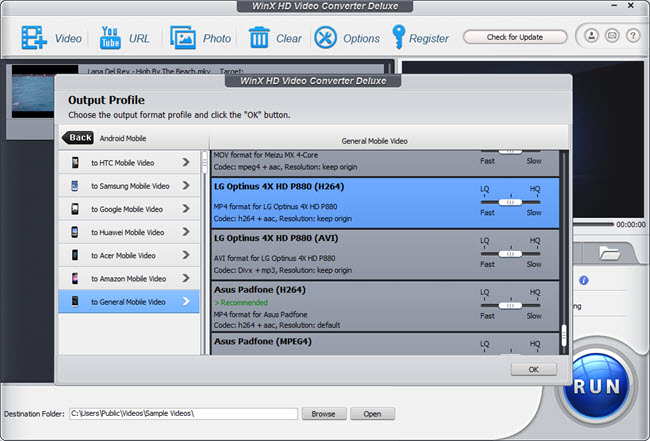The image size is (650, 441).
Task: Click the Browse button
Action: [324, 414]
